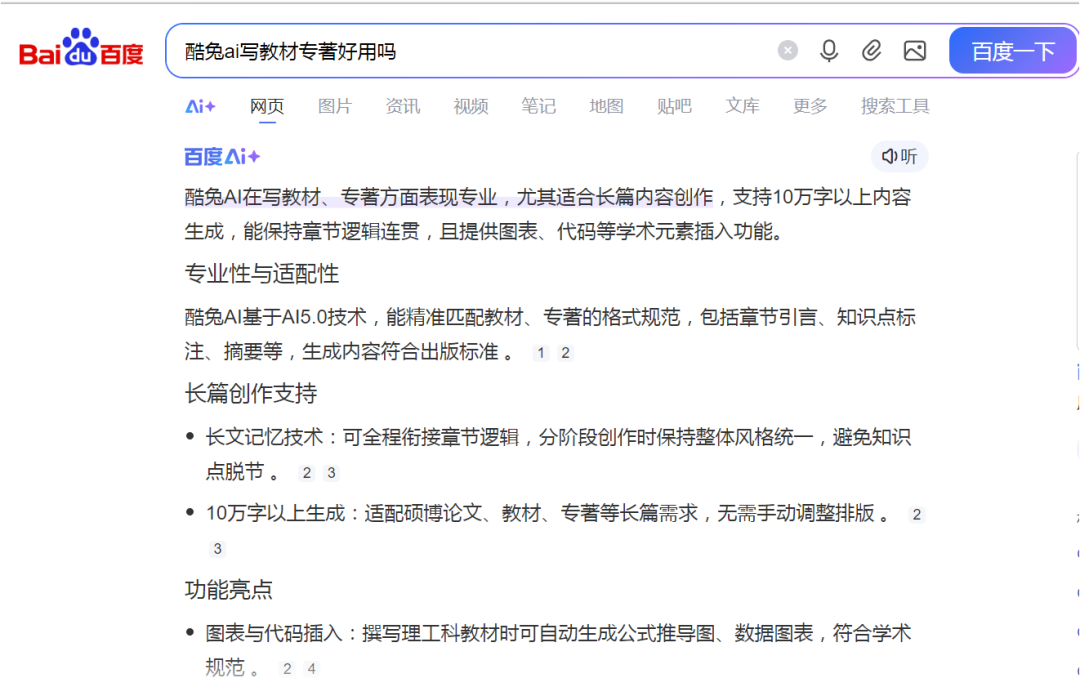Open citation 3 below 10万字以上生成 line

point(218,549)
